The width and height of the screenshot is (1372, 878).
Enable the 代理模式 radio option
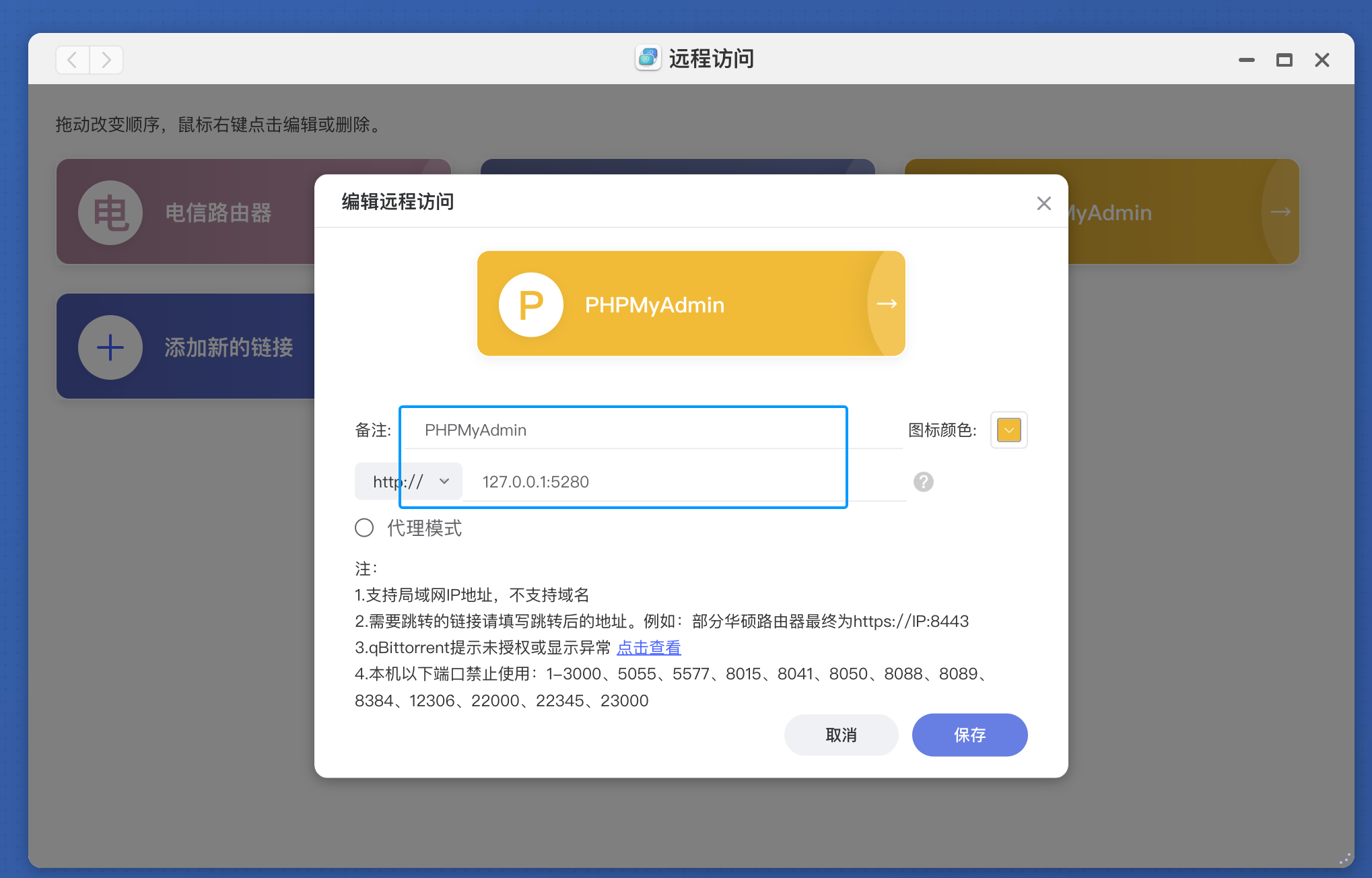(364, 528)
